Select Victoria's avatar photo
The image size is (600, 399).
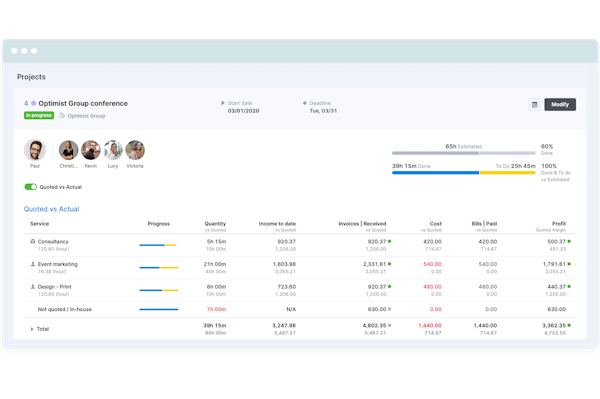tap(135, 150)
